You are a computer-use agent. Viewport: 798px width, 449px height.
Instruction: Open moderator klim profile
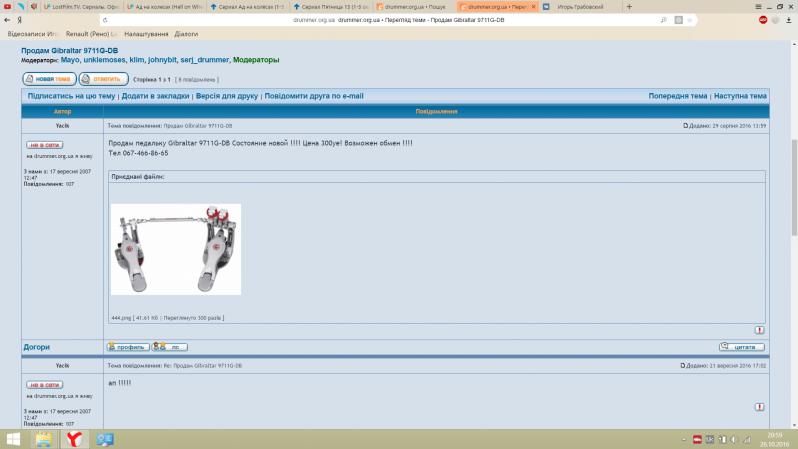136,60
